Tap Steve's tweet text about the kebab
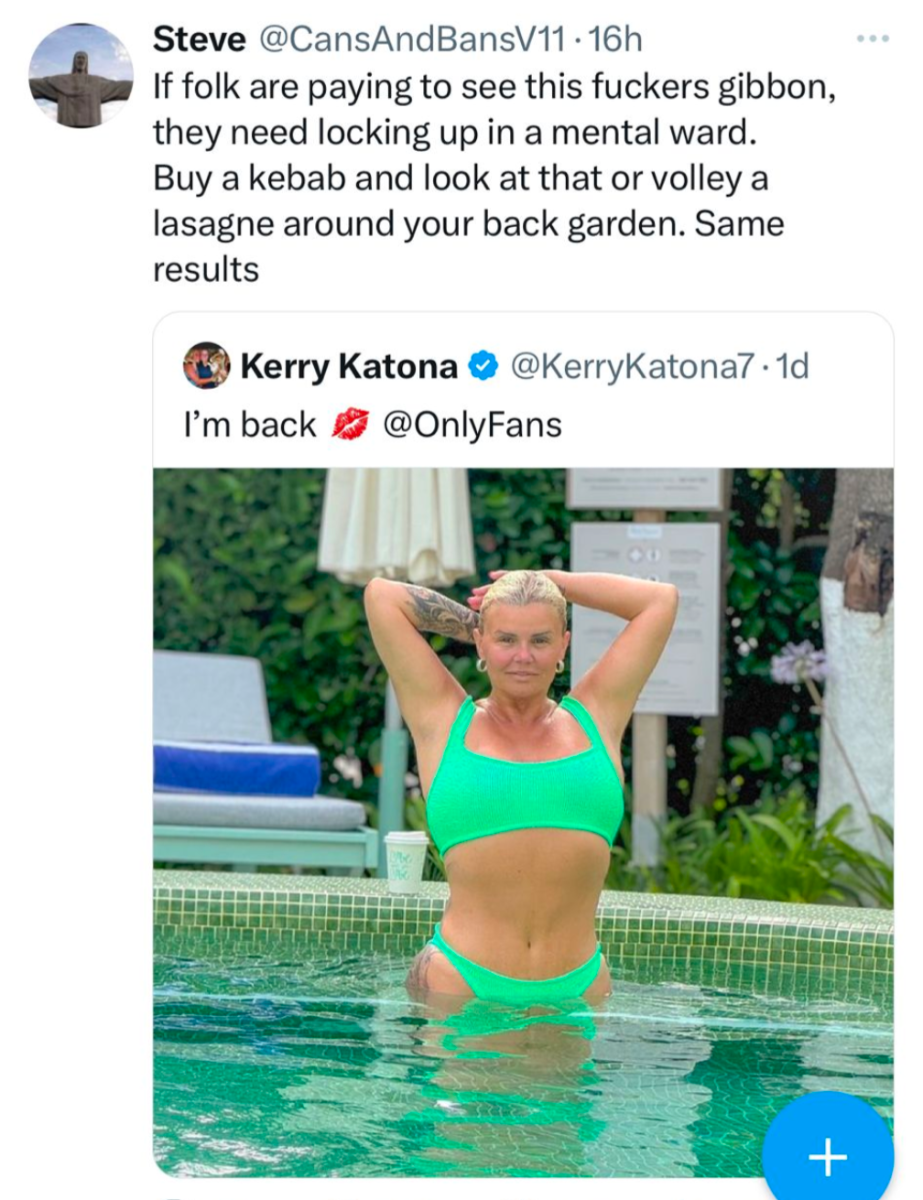This screenshot has height=1200, width=923. (x=460, y=179)
